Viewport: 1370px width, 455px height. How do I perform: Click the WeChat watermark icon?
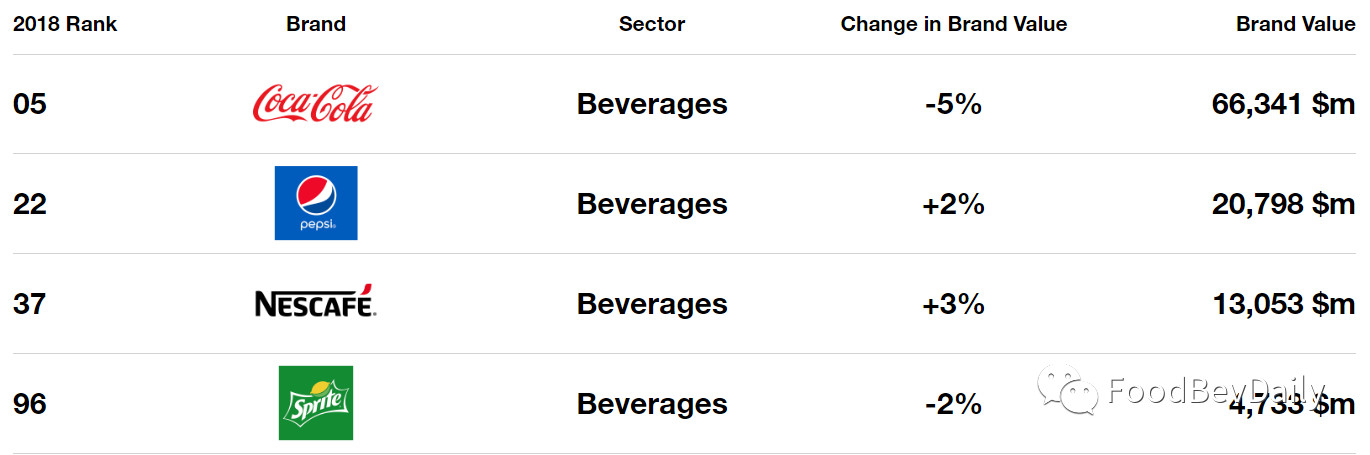1066,388
